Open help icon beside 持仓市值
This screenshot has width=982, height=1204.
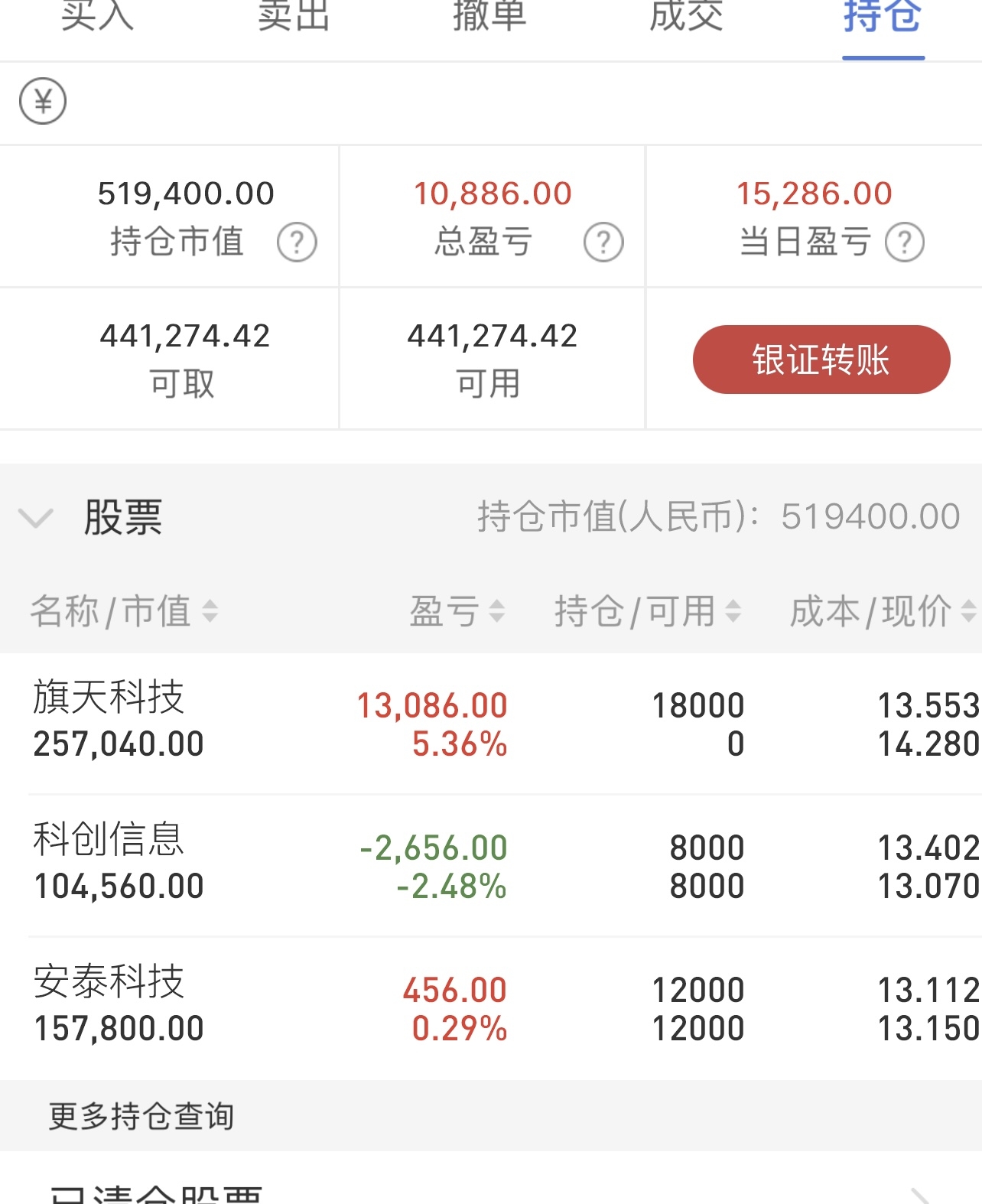point(297,242)
